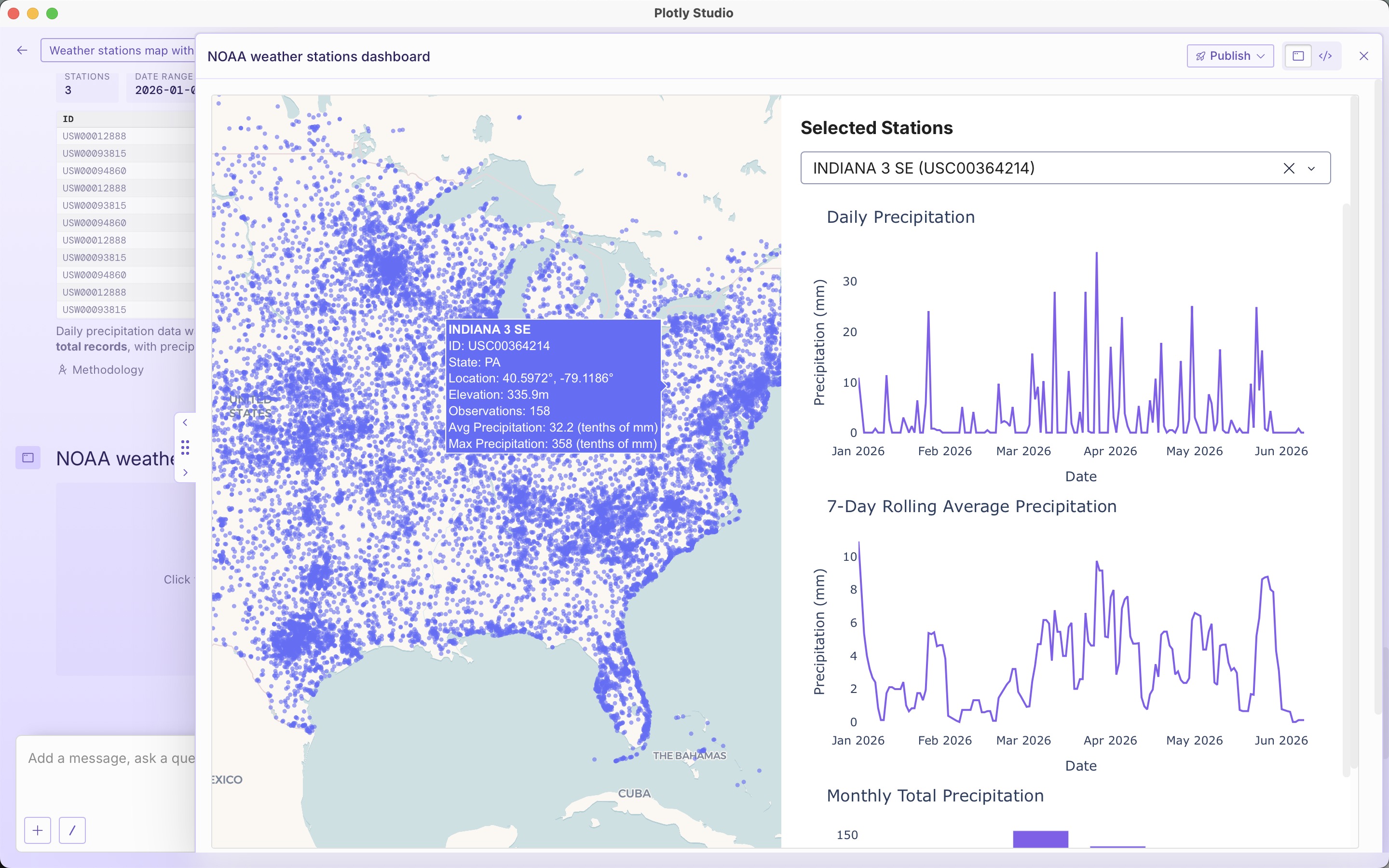Screen dimensions: 1389x868
Task: Click the tallest bar in Monthly Total chart
Action: tap(1040, 839)
